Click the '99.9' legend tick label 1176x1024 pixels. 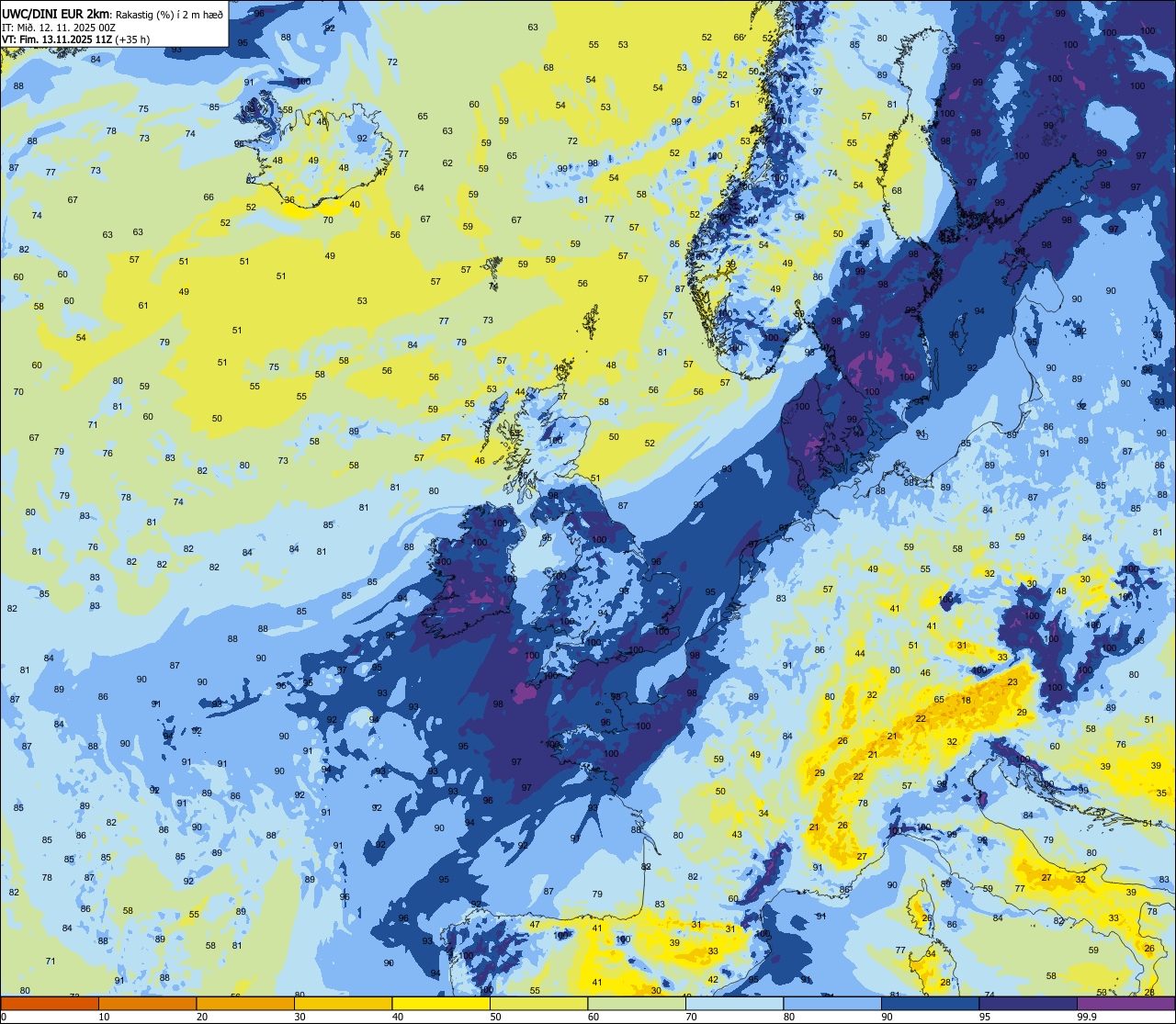point(1088,1017)
